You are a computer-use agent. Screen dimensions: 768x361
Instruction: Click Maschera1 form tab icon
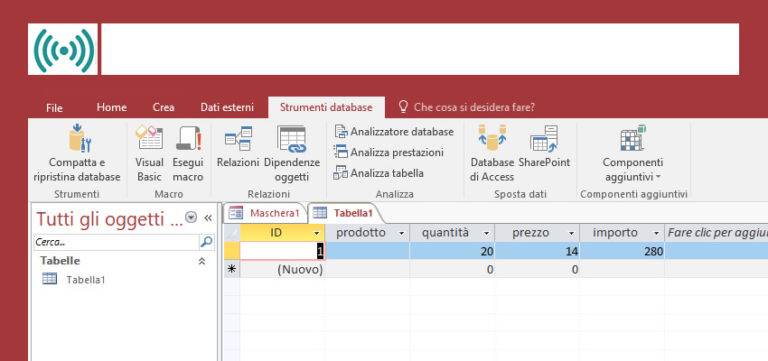tap(236, 213)
